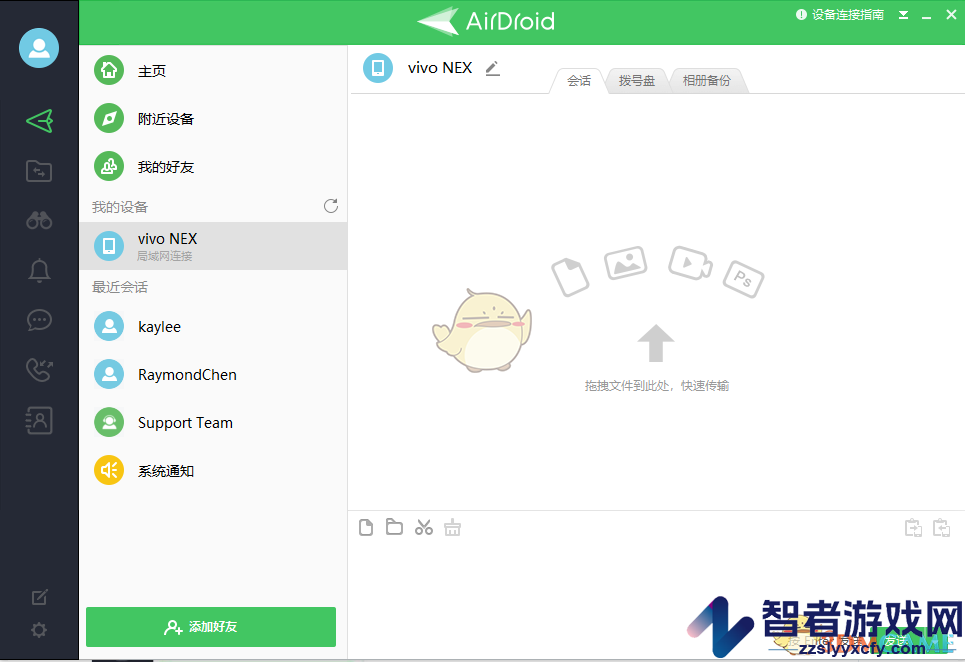Image resolution: width=965 pixels, height=662 pixels.
Task: Click the scissors screenshot icon
Action: tap(423, 527)
